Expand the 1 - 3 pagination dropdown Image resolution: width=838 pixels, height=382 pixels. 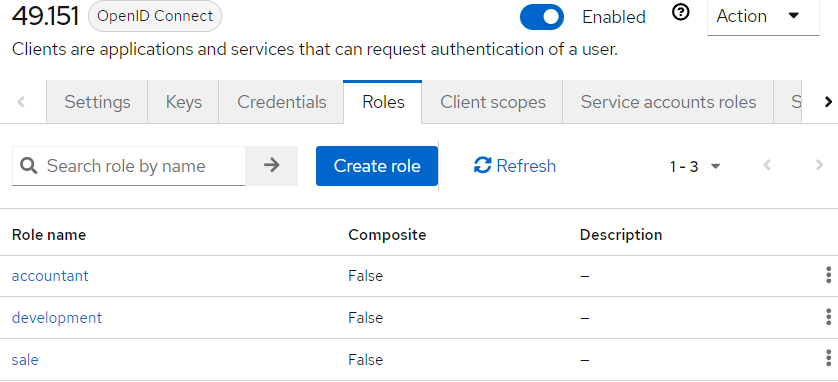[695, 167]
